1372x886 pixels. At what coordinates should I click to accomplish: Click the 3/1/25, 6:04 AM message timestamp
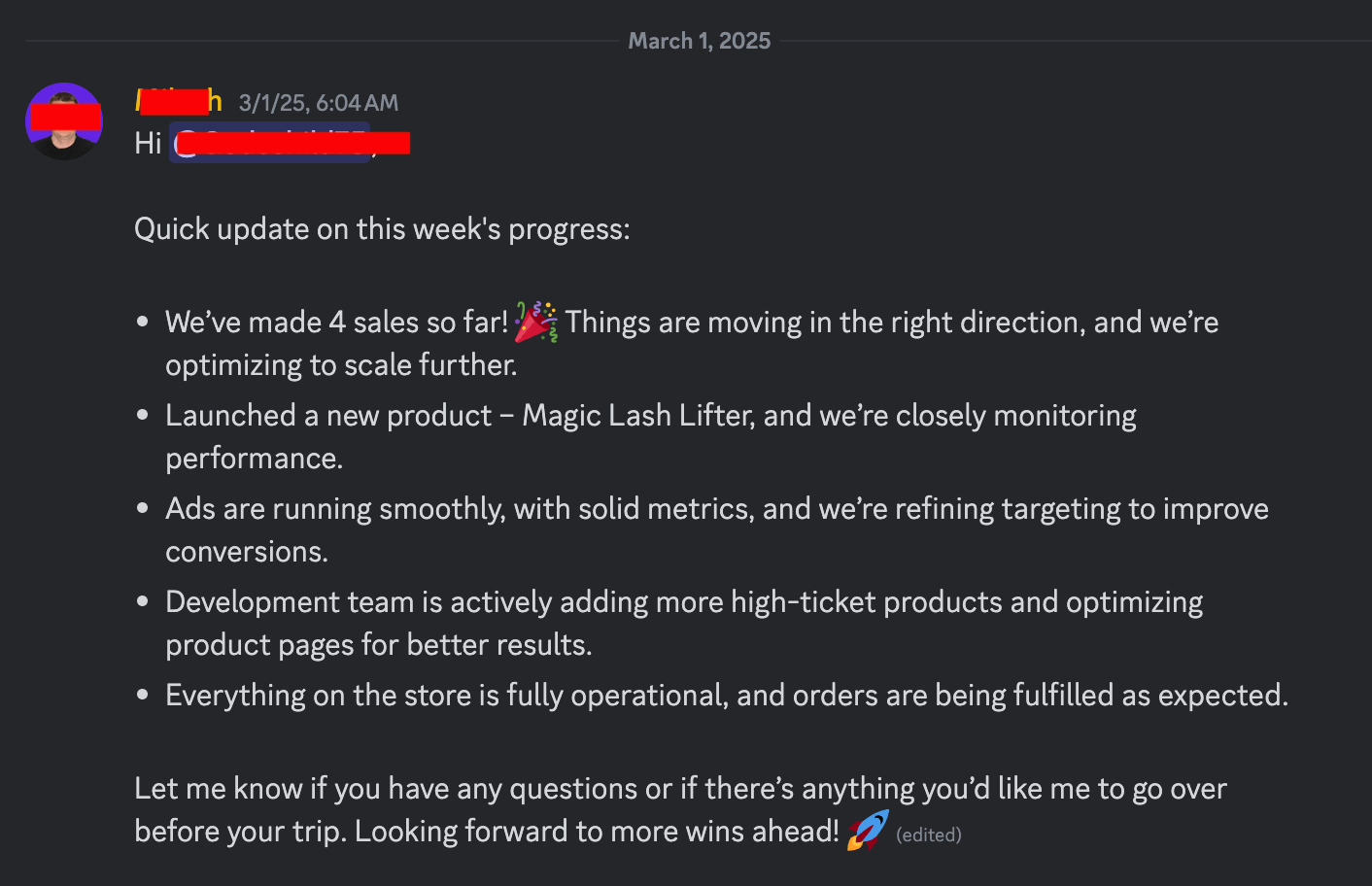tap(319, 103)
